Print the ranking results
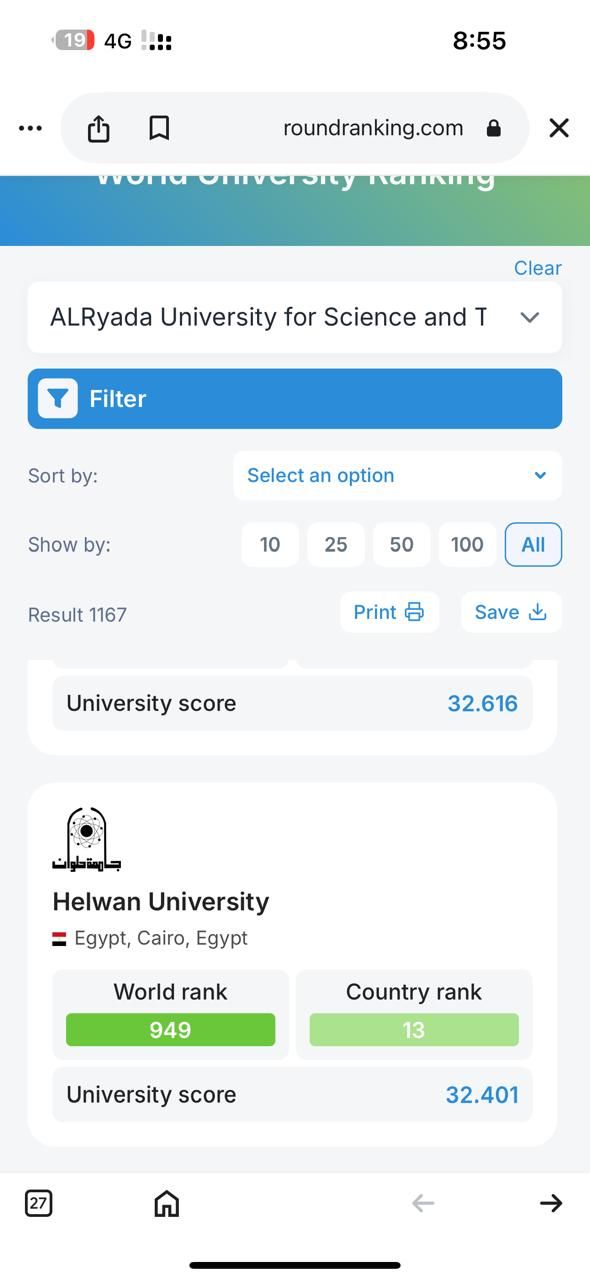 389,612
